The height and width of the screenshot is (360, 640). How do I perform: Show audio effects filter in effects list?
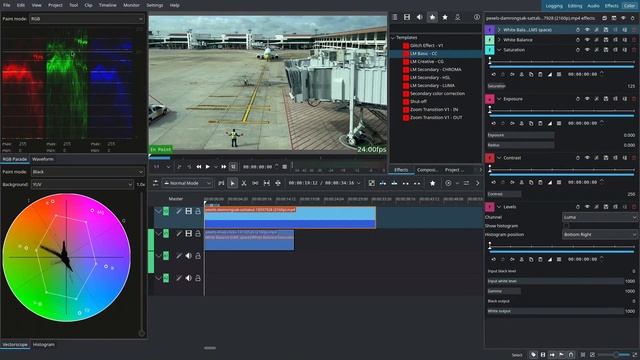tap(420, 17)
